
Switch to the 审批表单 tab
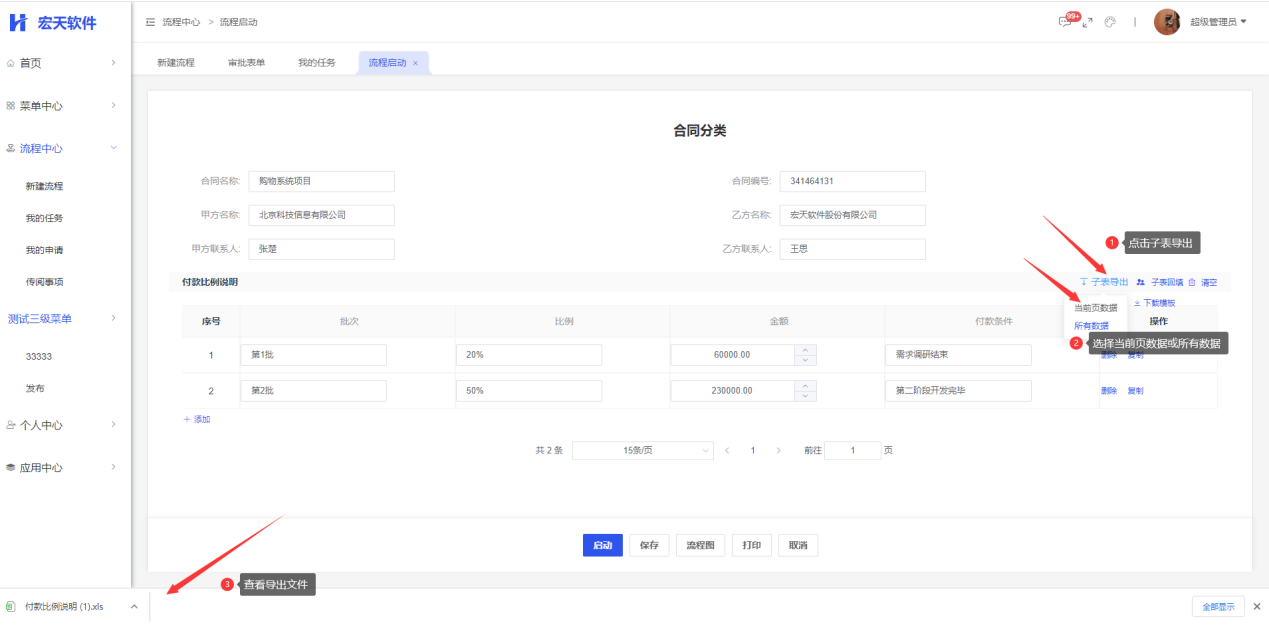[246, 63]
